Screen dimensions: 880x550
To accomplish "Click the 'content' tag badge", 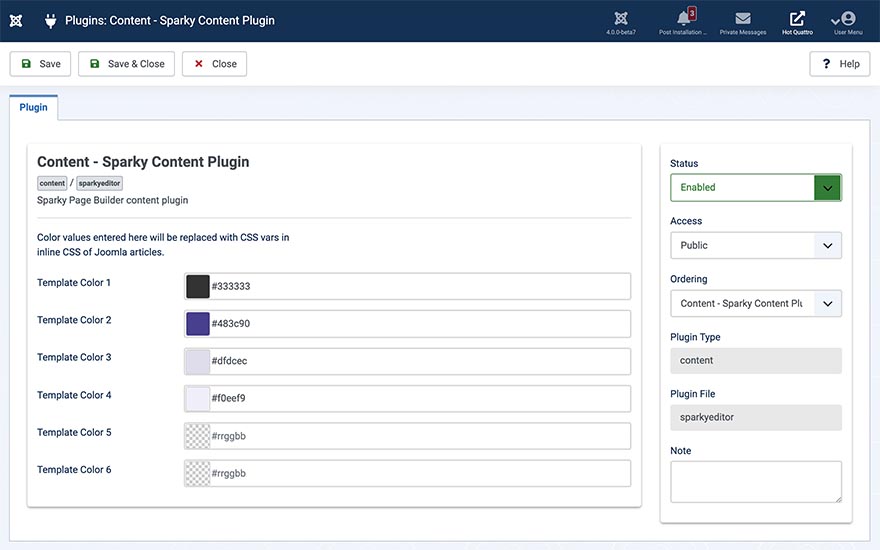I will pos(52,184).
